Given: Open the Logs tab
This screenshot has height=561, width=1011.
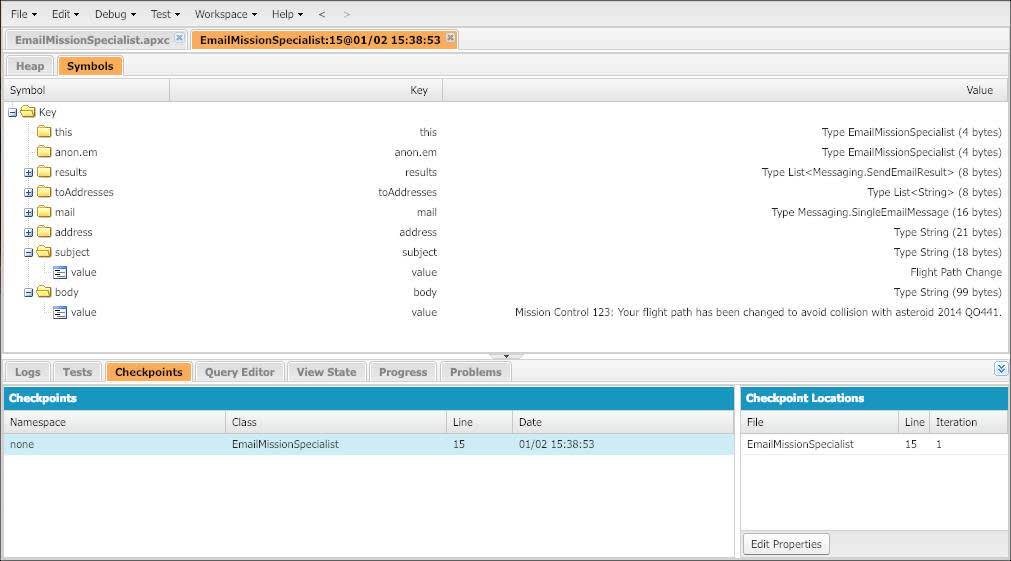Looking at the screenshot, I should (28, 372).
